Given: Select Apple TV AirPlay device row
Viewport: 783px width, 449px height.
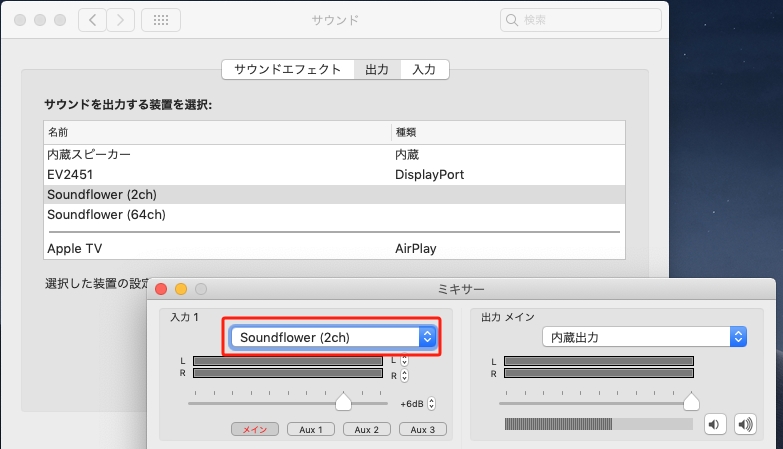Looking at the screenshot, I should click(334, 249).
